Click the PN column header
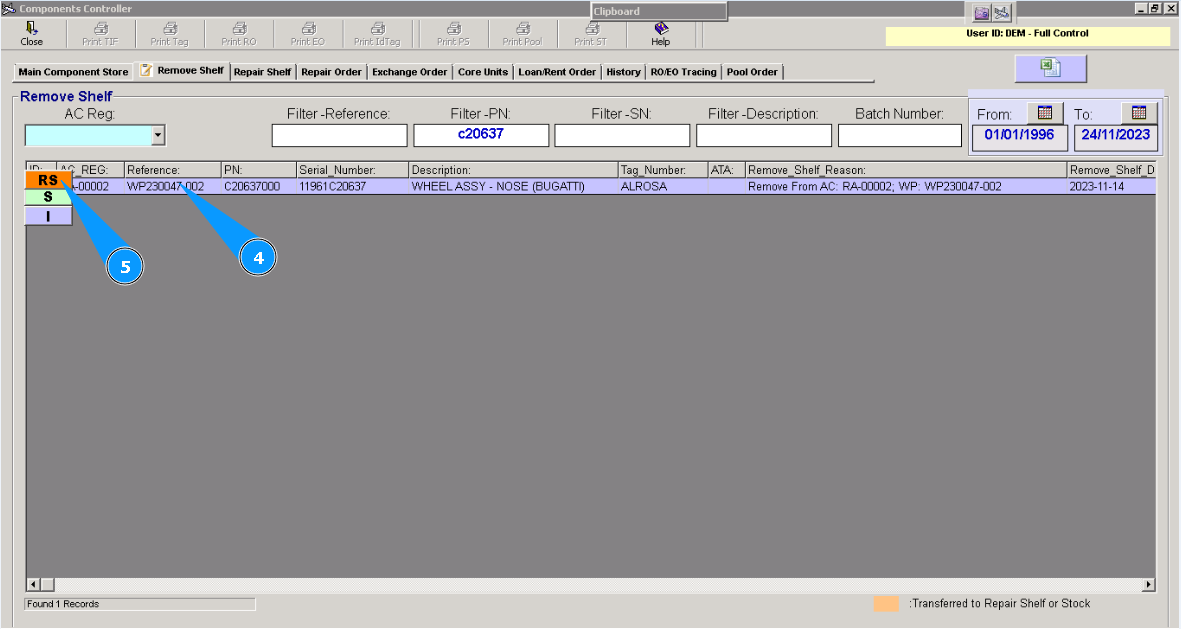This screenshot has height=630, width=1181. coord(258,170)
